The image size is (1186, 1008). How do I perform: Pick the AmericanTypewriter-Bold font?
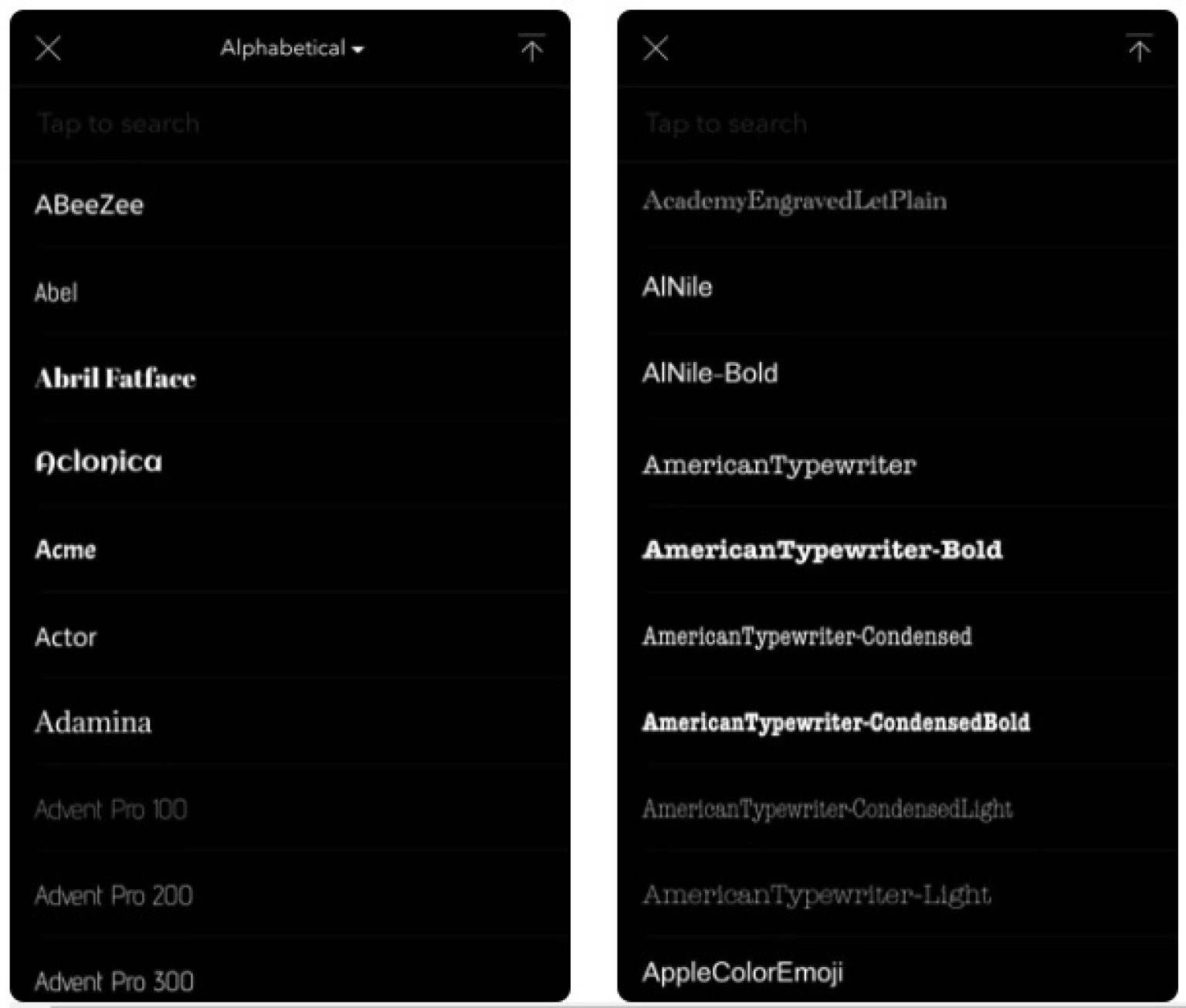click(822, 550)
